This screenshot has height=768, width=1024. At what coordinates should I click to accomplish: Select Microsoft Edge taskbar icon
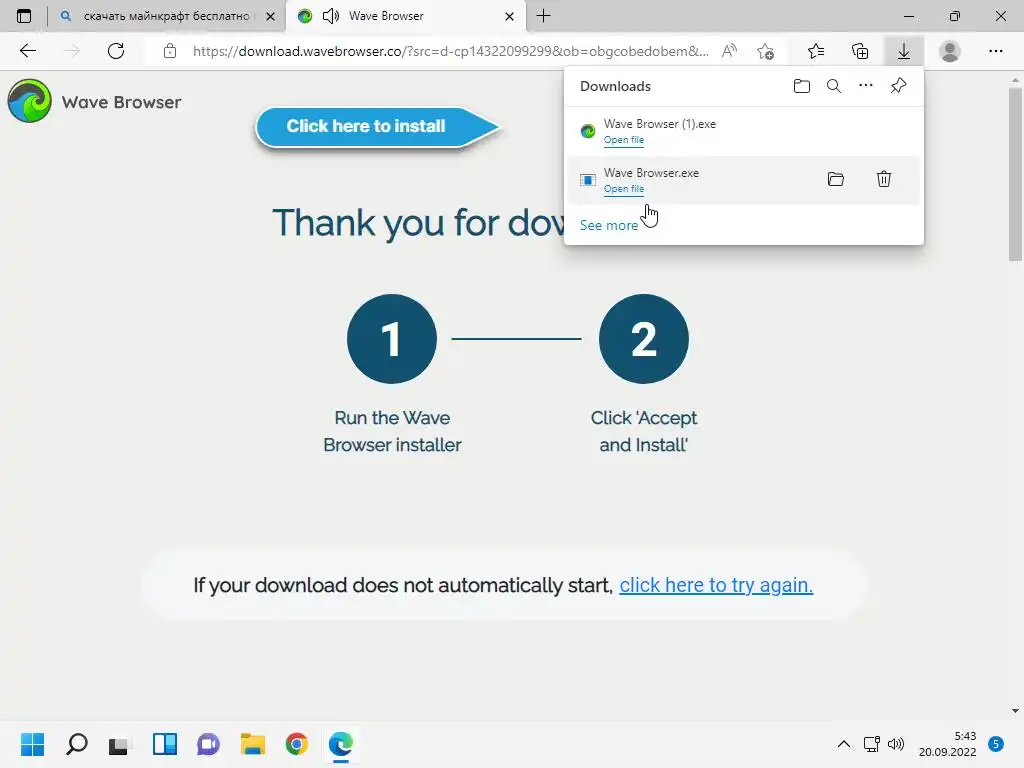(x=341, y=744)
